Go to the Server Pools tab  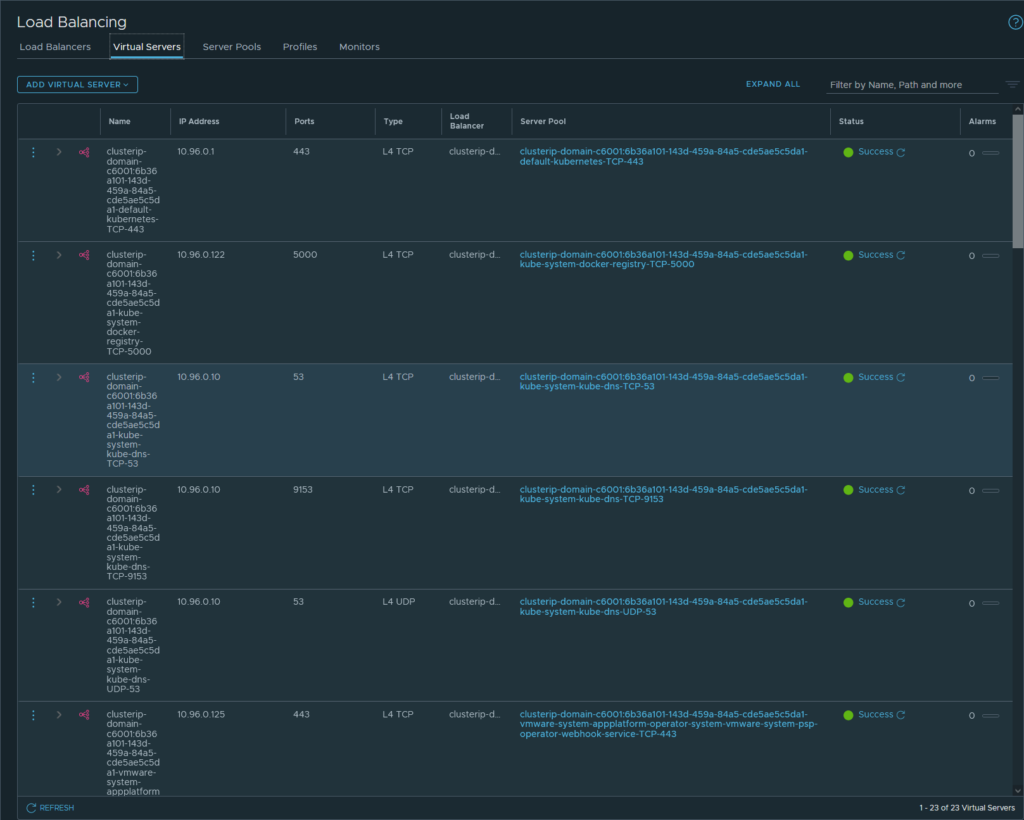pyautogui.click(x=232, y=47)
